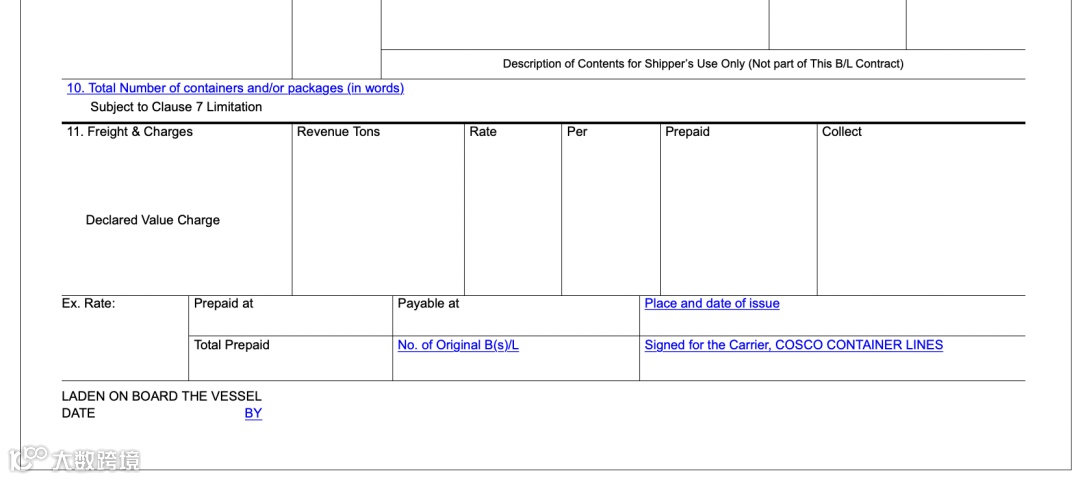Click the 'Per' column header

577,132
